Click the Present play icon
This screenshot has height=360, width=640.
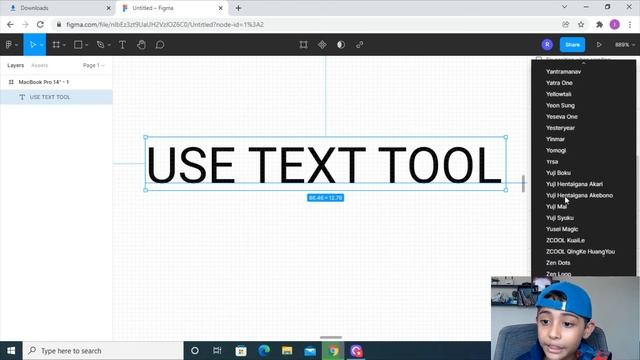click(x=599, y=44)
